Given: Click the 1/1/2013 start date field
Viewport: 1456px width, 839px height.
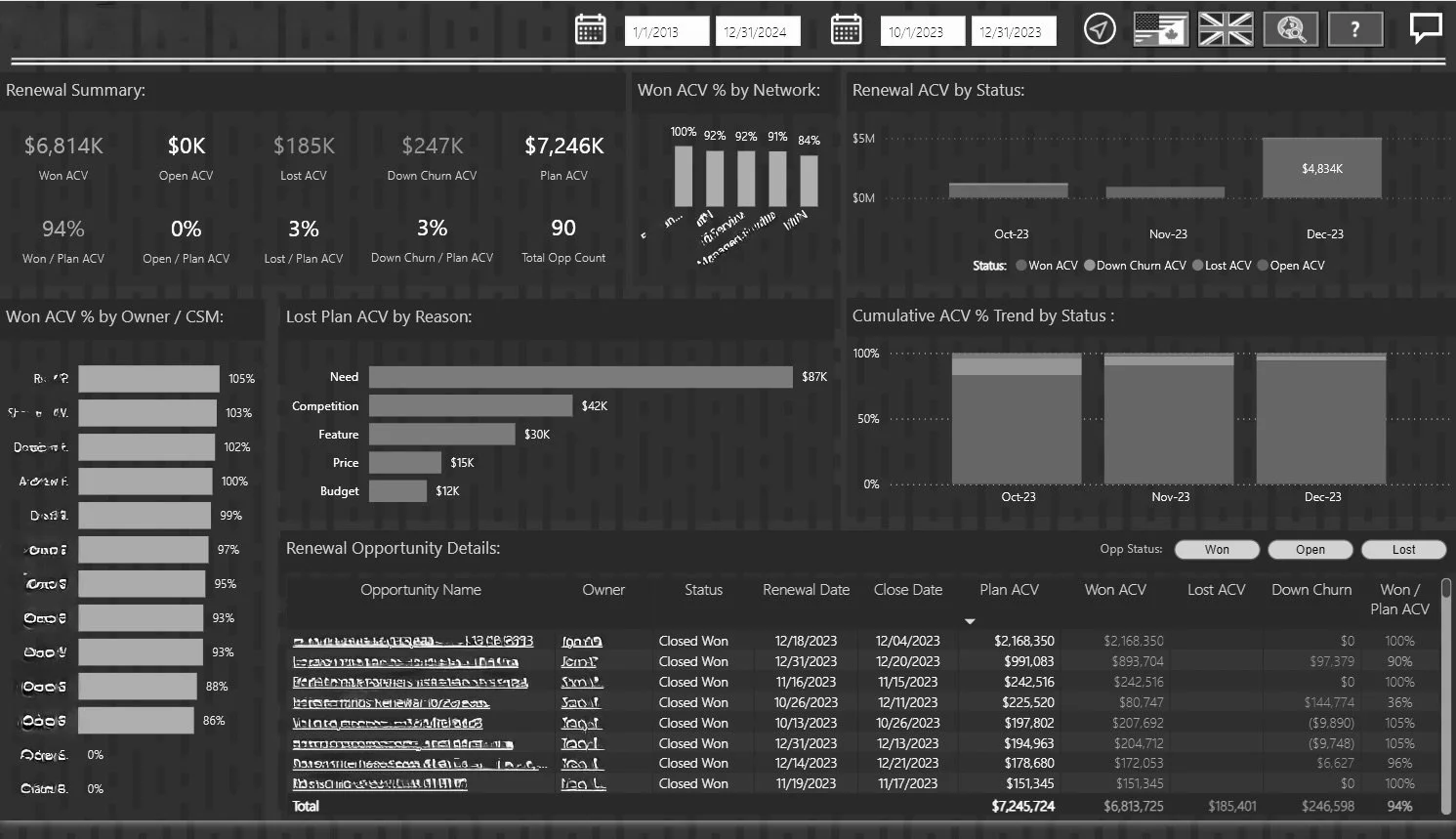Looking at the screenshot, I should [x=667, y=31].
